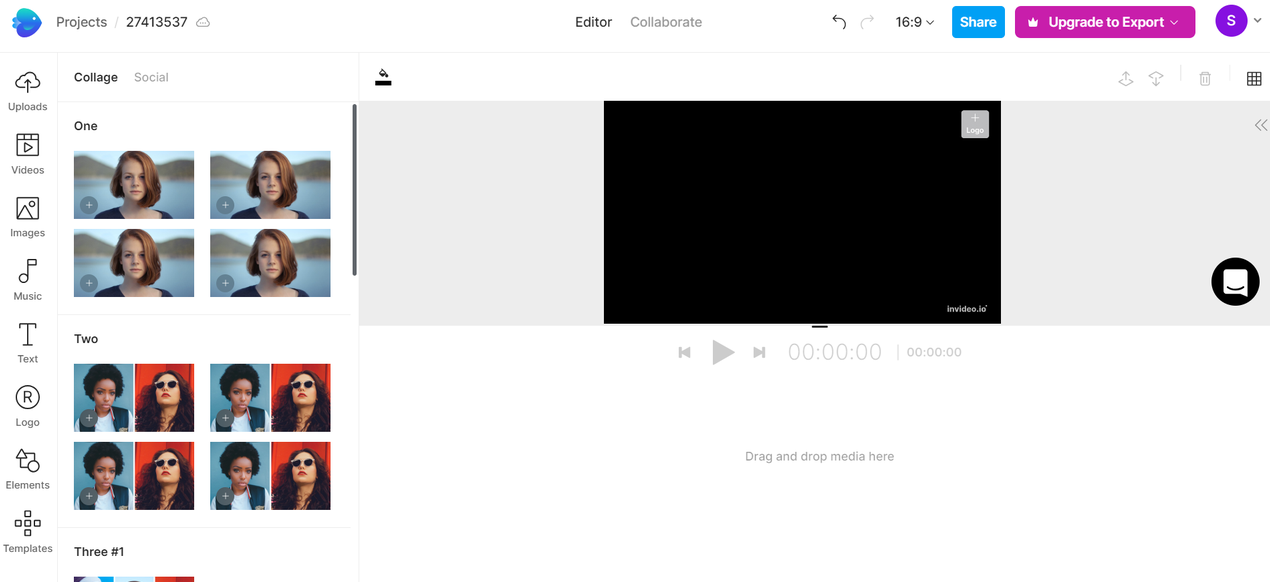Image resolution: width=1270 pixels, height=582 pixels.
Task: Add the first One collage layout
Action: [x=134, y=185]
